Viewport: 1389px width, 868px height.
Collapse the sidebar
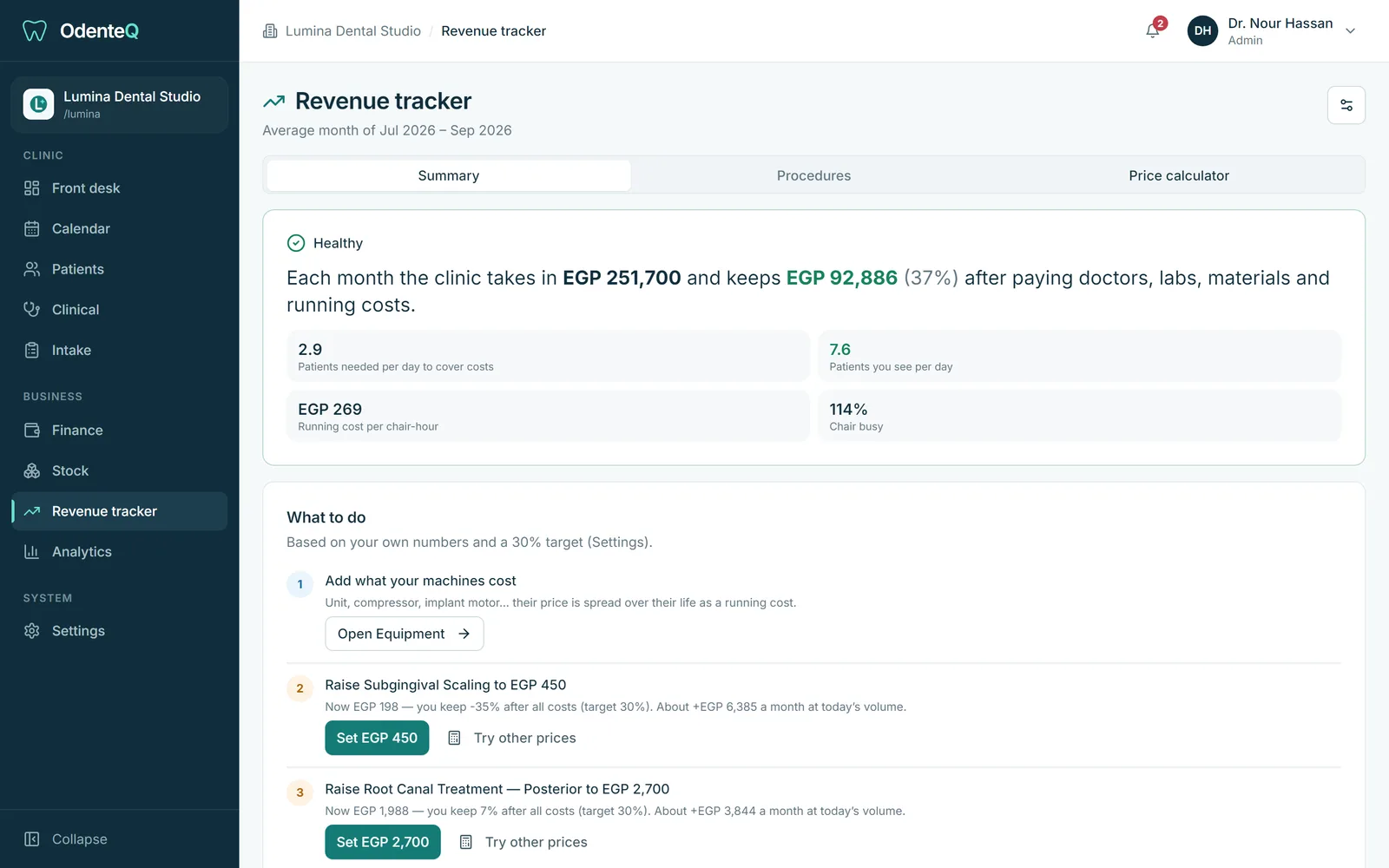coord(120,839)
